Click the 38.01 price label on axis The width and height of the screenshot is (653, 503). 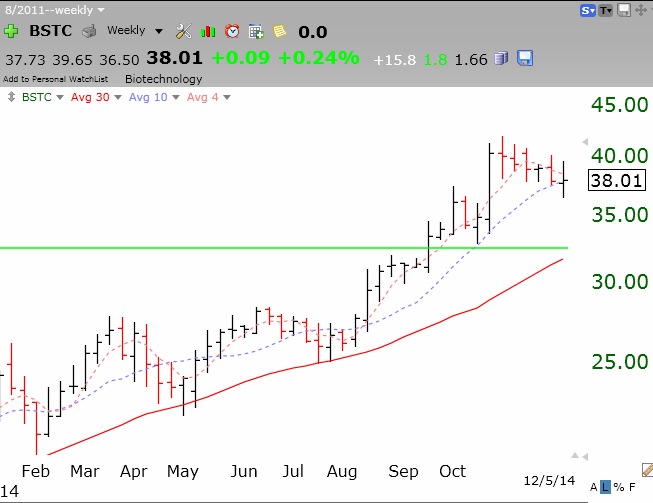(x=617, y=180)
